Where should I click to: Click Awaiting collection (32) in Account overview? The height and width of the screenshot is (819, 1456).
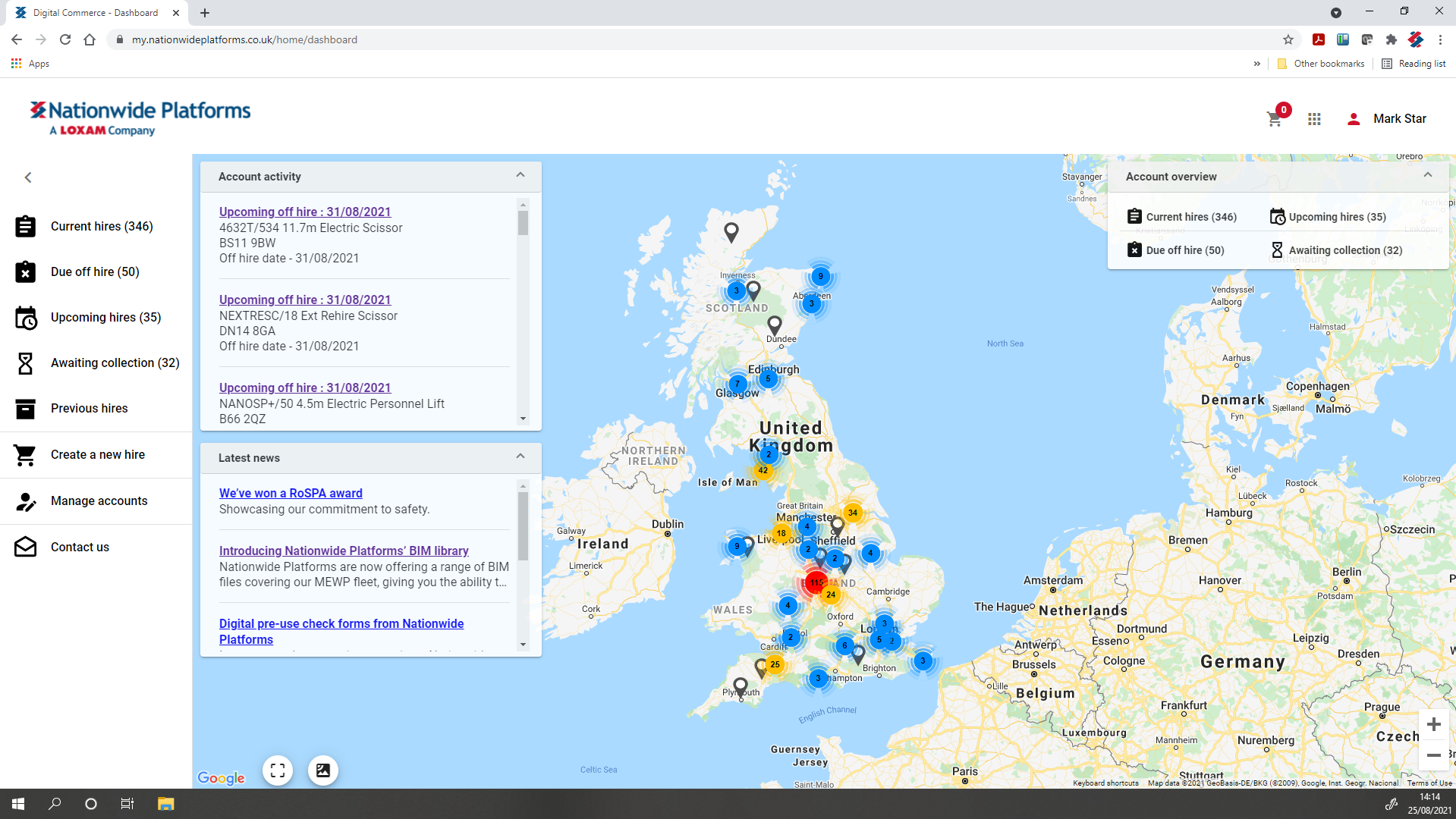[x=1336, y=250]
